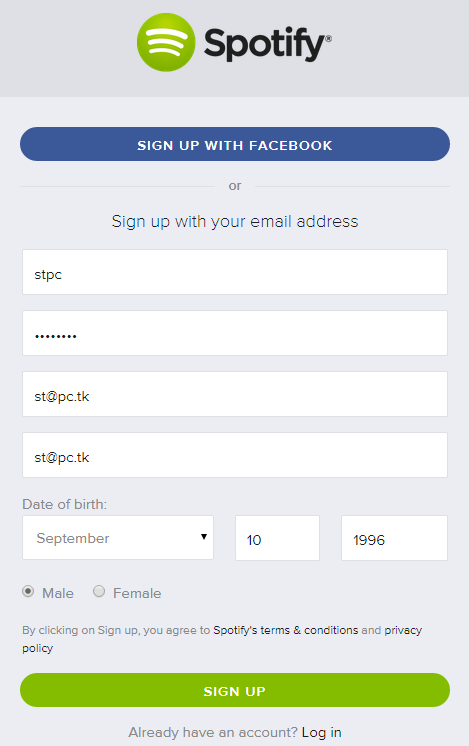
Task: Open the privacy policy link
Action: pos(222,639)
